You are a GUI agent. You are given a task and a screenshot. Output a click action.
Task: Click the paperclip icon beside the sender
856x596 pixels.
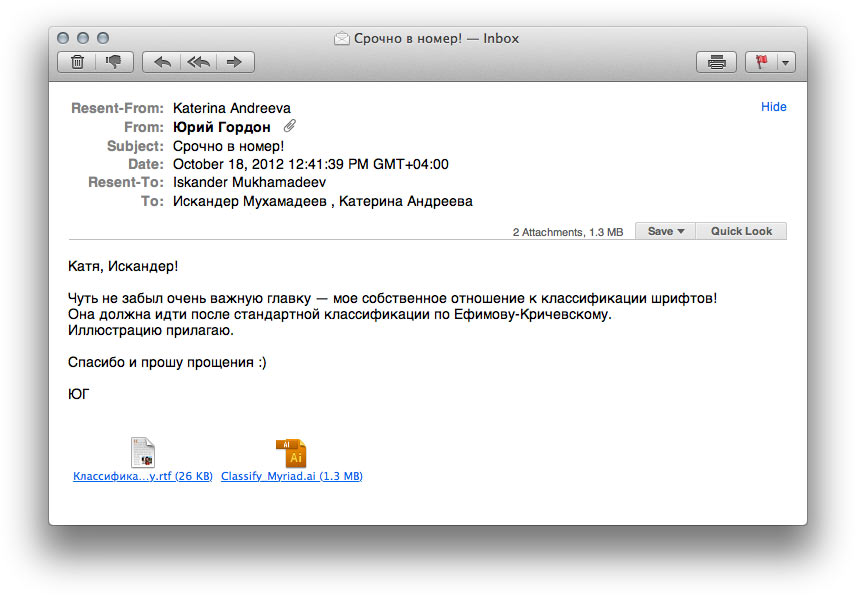[x=290, y=126]
